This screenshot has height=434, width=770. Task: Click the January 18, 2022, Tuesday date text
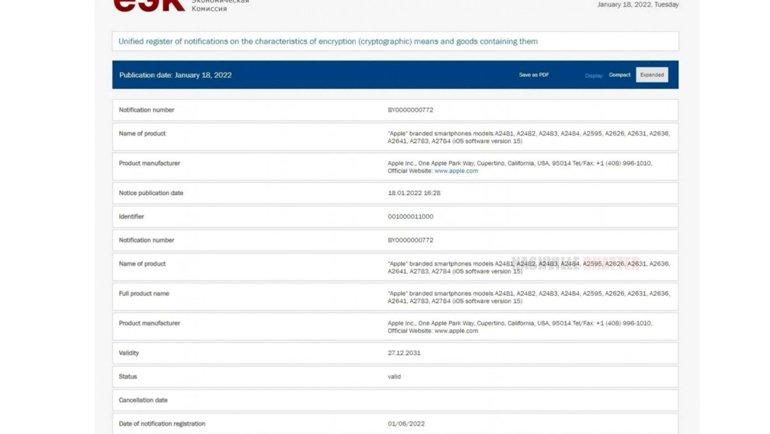[x=638, y=5]
